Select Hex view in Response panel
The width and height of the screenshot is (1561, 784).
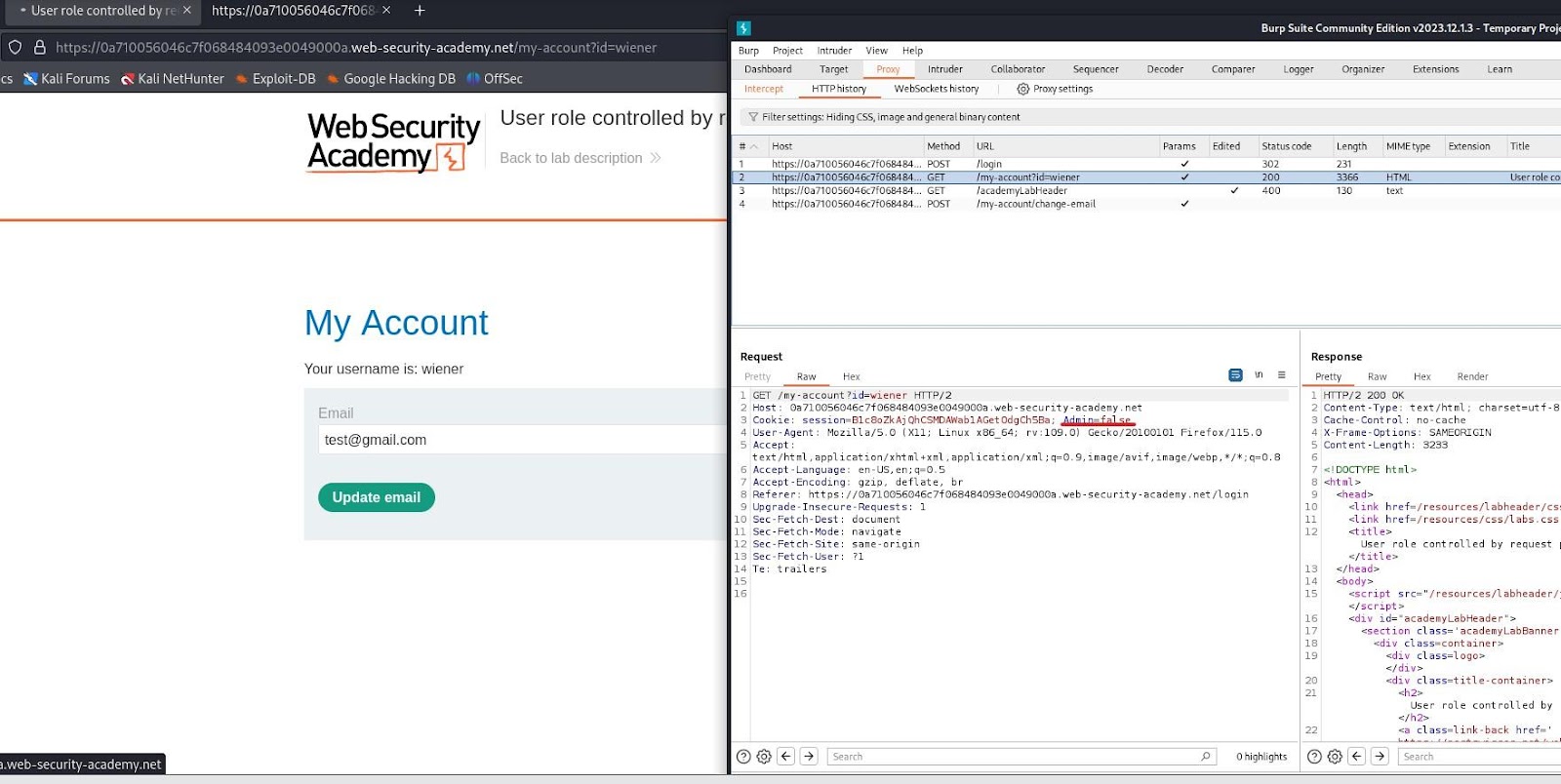(x=1422, y=376)
